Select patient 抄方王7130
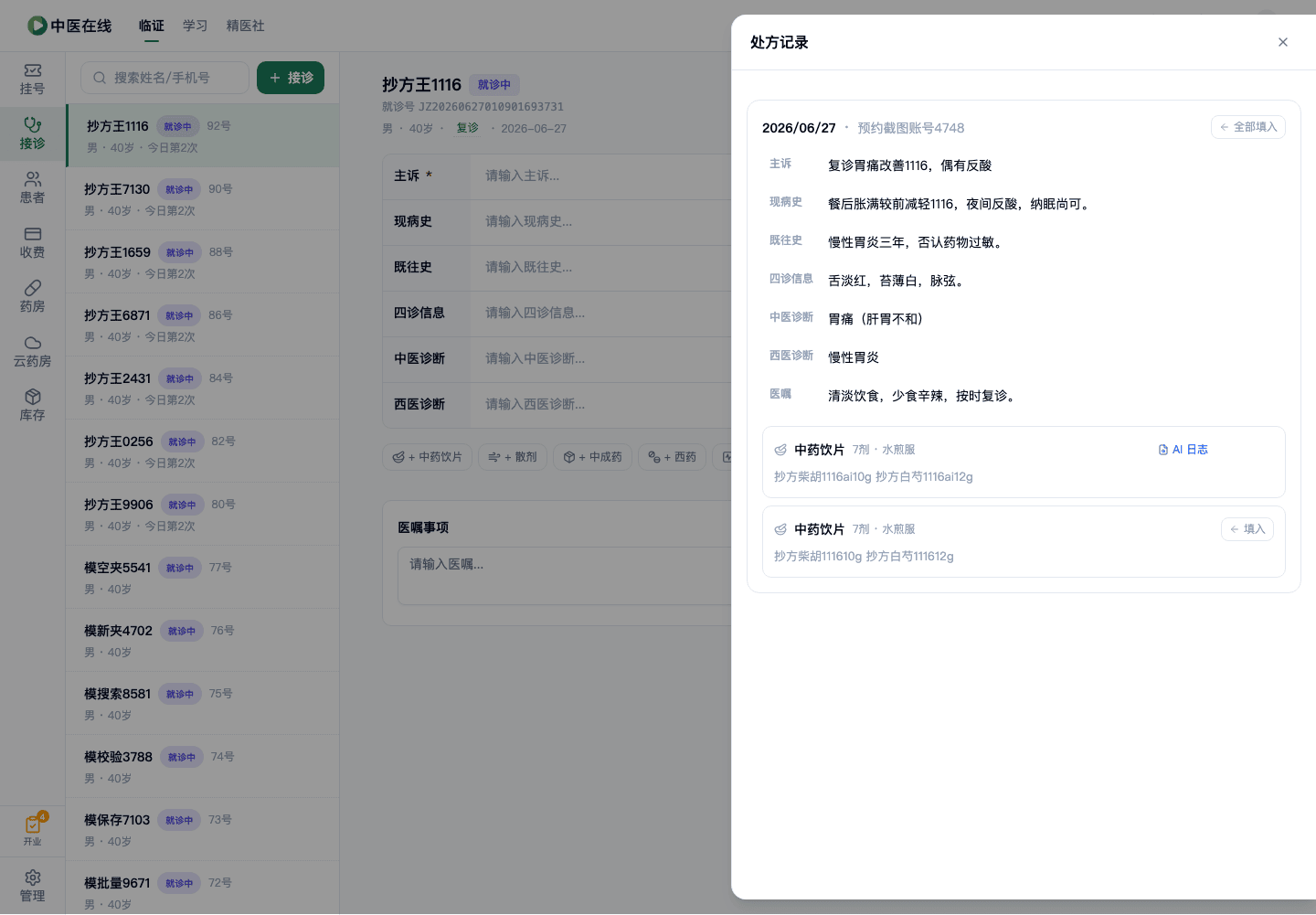This screenshot has width=1316, height=915. pyautogui.click(x=203, y=199)
